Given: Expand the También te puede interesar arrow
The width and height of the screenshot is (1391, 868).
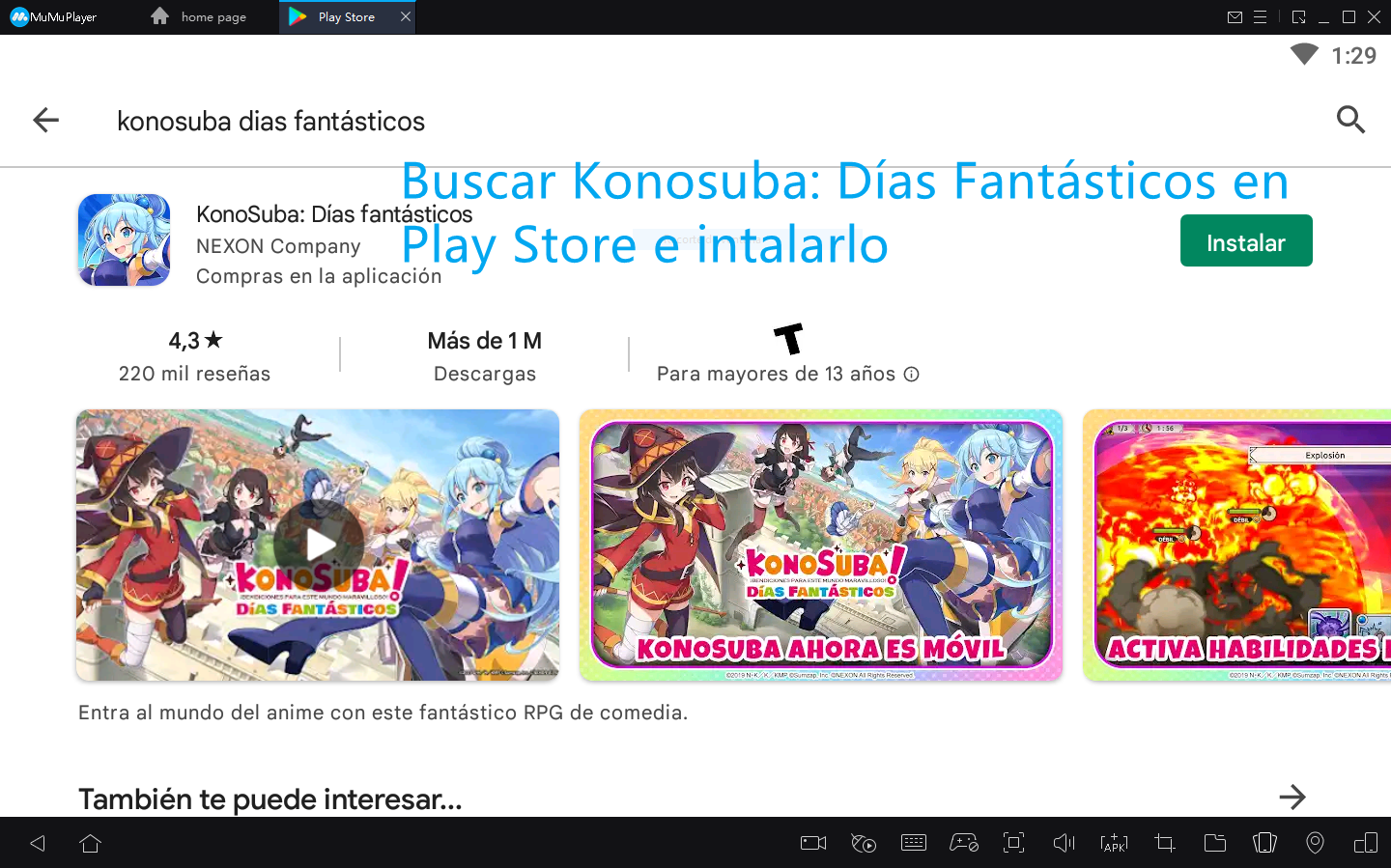Looking at the screenshot, I should point(1292,798).
